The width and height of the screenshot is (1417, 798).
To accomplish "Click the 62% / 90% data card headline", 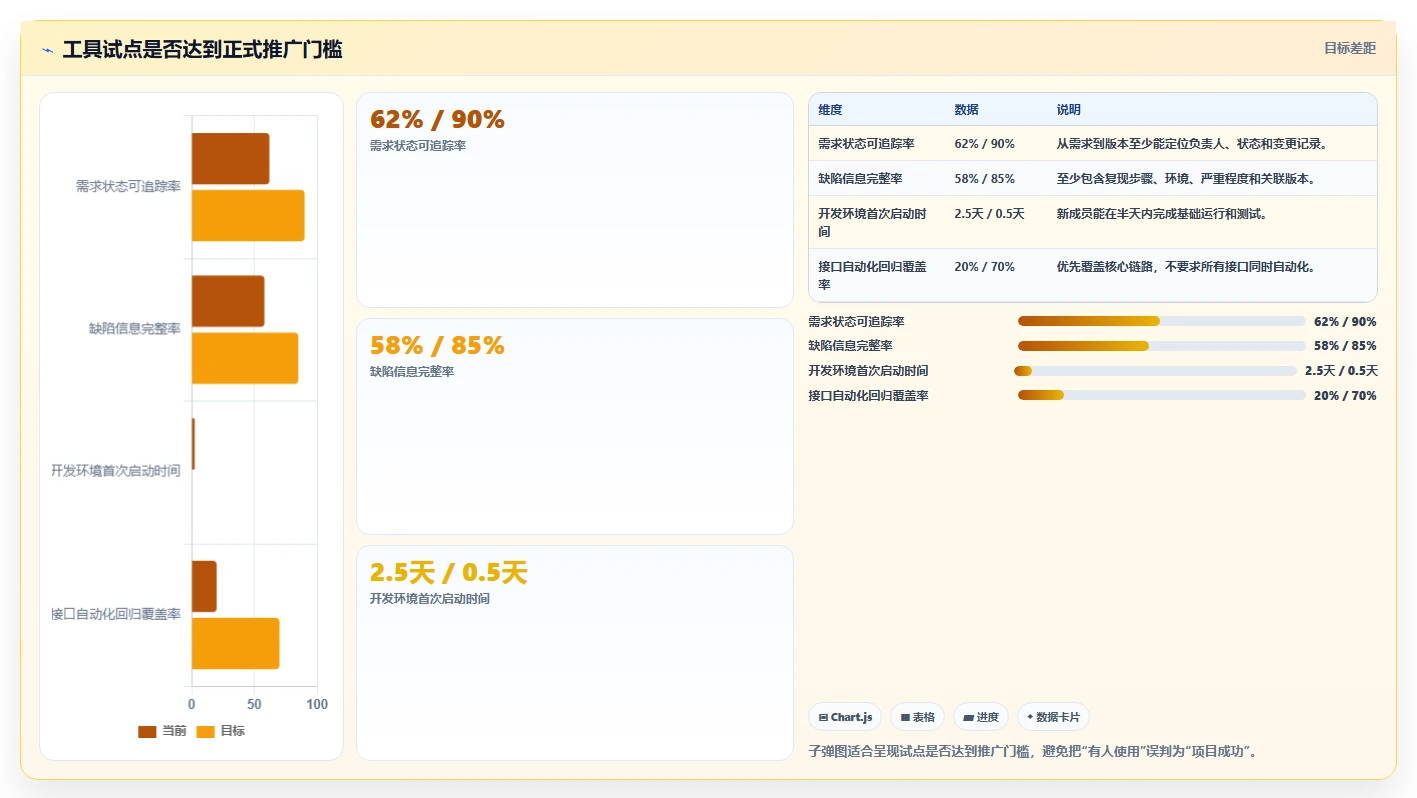I will point(437,120).
